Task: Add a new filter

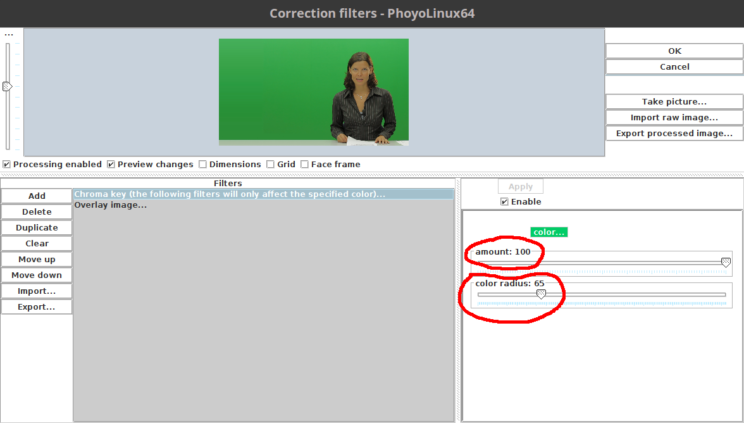Action: pyautogui.click(x=37, y=196)
